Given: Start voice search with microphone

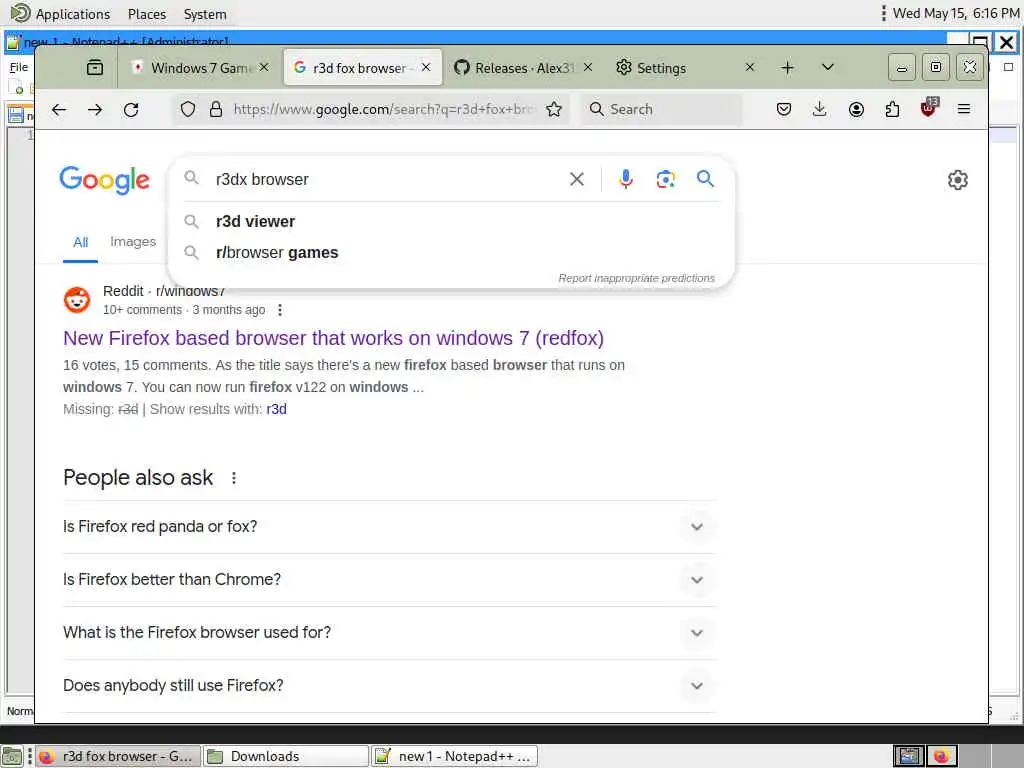Looking at the screenshot, I should point(626,179).
